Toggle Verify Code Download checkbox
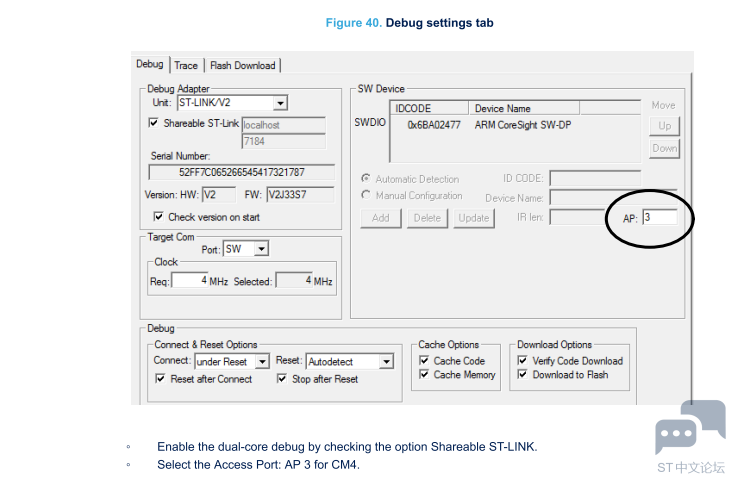Viewport: 734px width, 483px height. pyautogui.click(x=522, y=360)
